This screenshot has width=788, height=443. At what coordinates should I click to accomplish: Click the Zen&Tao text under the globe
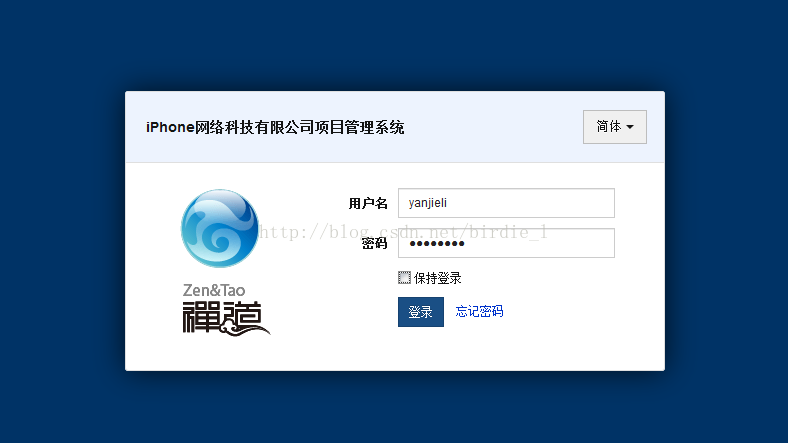point(214,290)
